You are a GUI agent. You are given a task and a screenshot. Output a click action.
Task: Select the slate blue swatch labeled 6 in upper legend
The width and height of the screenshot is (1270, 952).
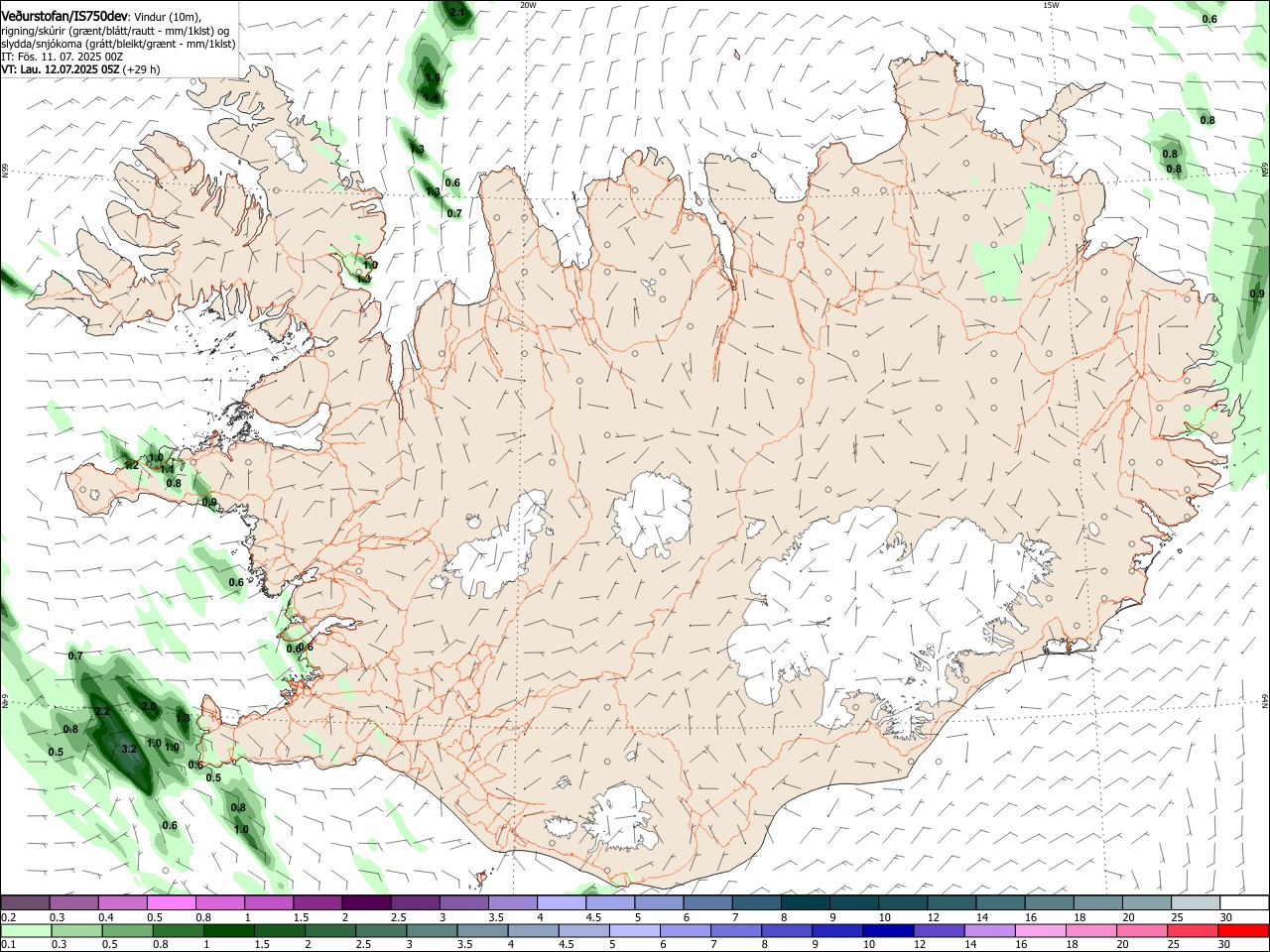tap(708, 902)
